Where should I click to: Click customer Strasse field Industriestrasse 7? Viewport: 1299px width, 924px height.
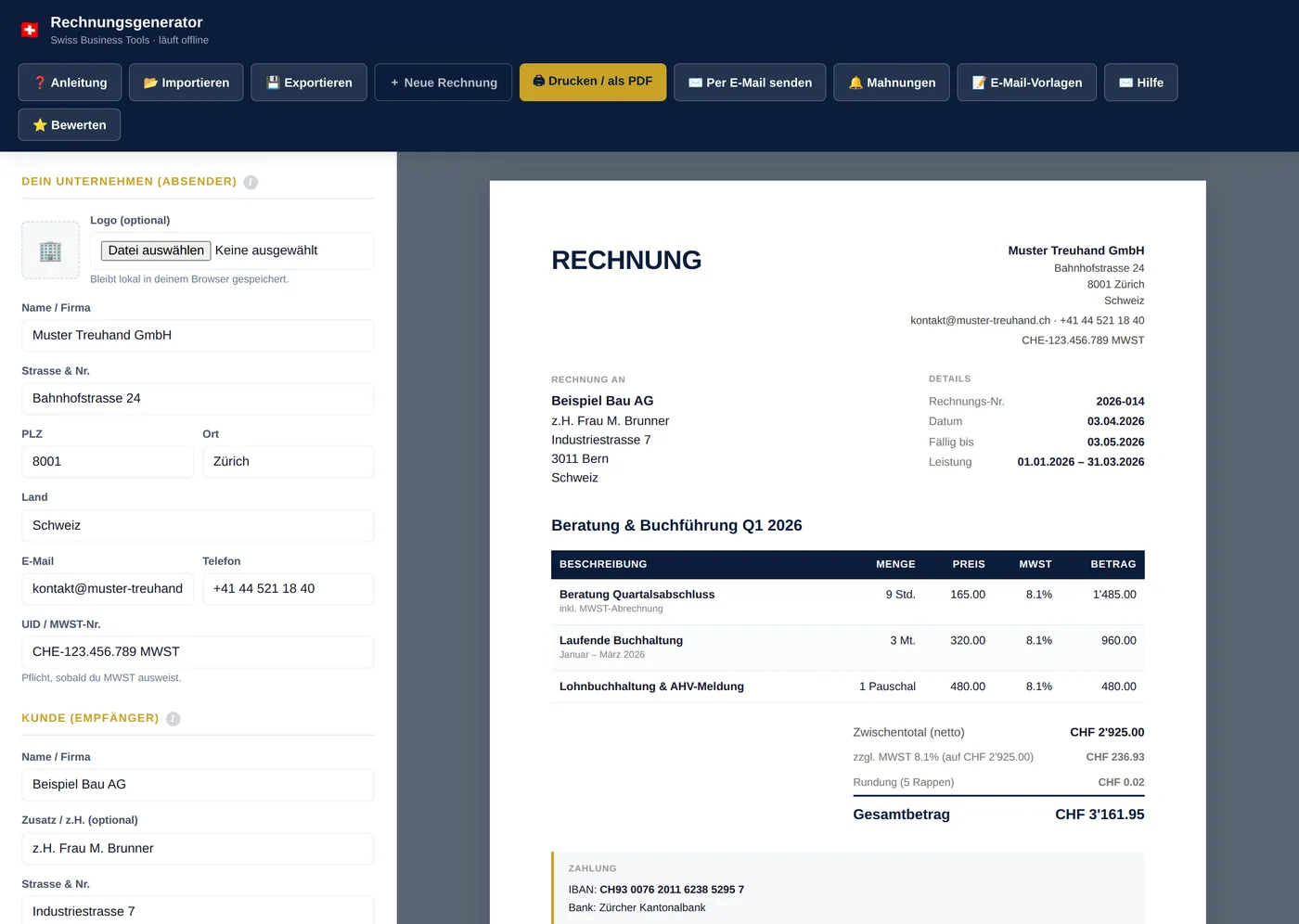198,910
